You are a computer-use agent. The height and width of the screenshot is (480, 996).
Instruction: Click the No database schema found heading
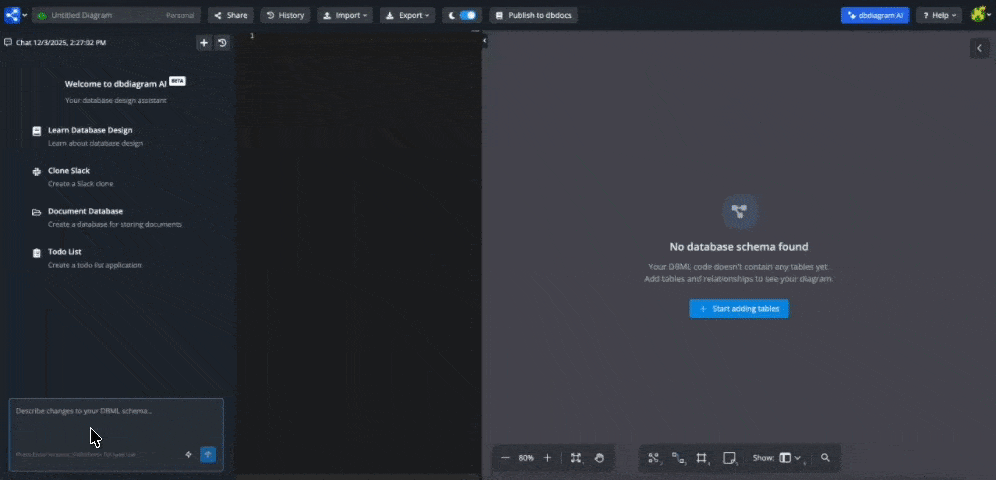pos(739,247)
